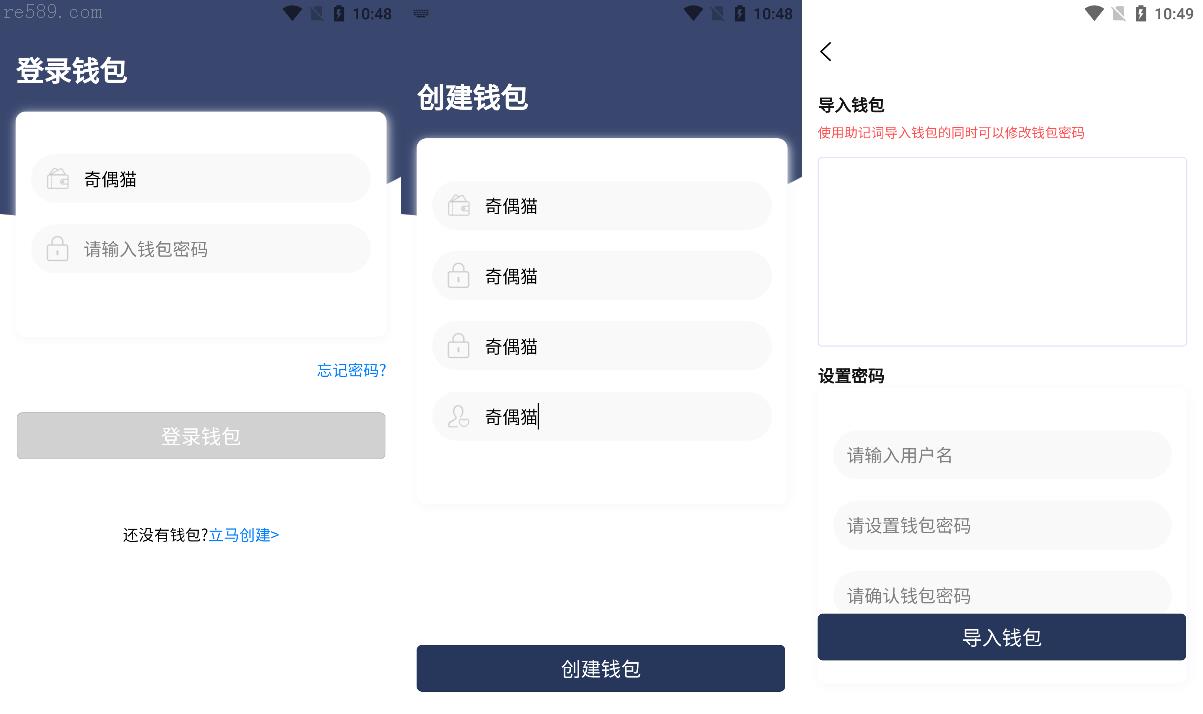Tap the gray 登录钱包 button
This screenshot has height=714, width=1203.
pyautogui.click(x=201, y=436)
